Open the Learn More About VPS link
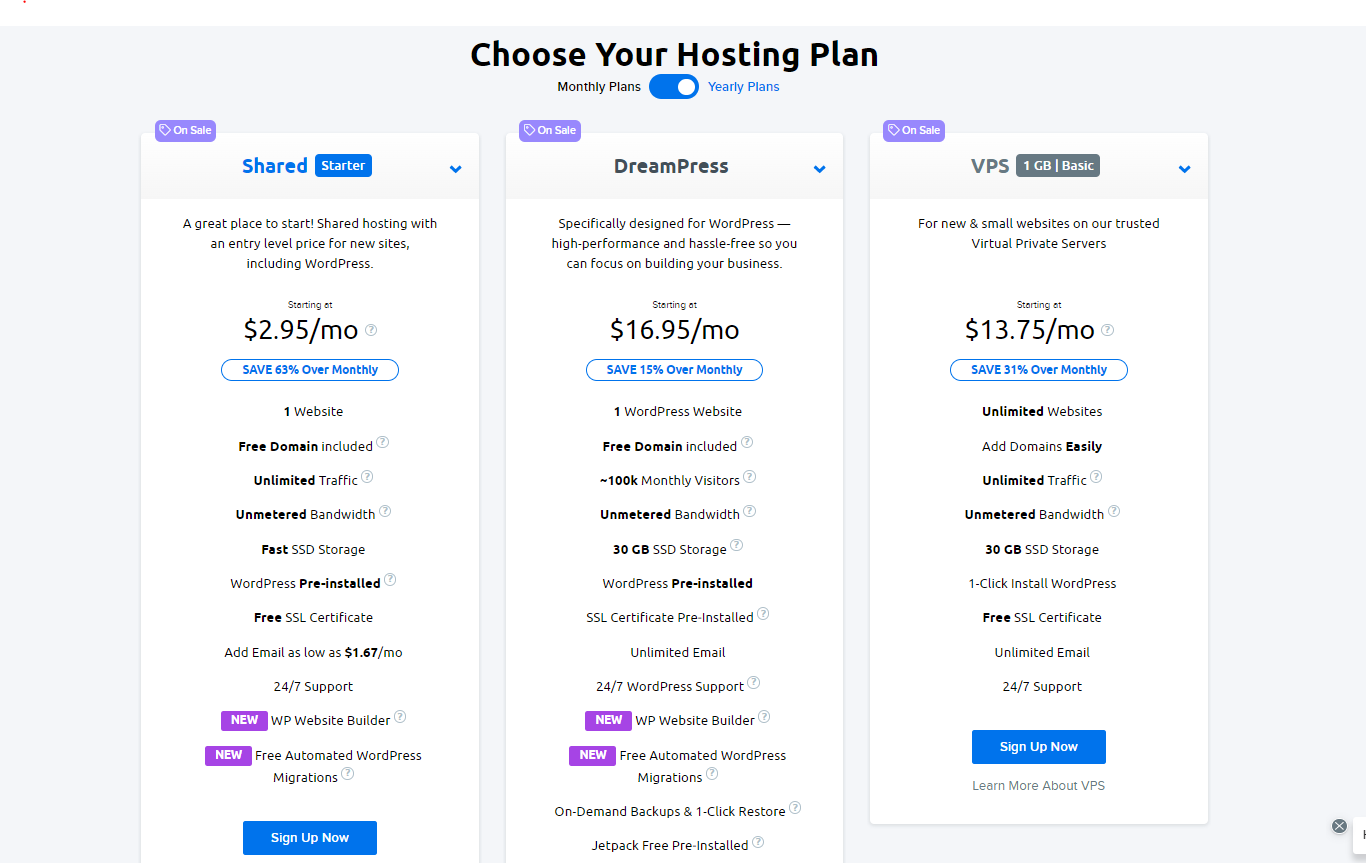The height and width of the screenshot is (863, 1366). (x=1039, y=786)
